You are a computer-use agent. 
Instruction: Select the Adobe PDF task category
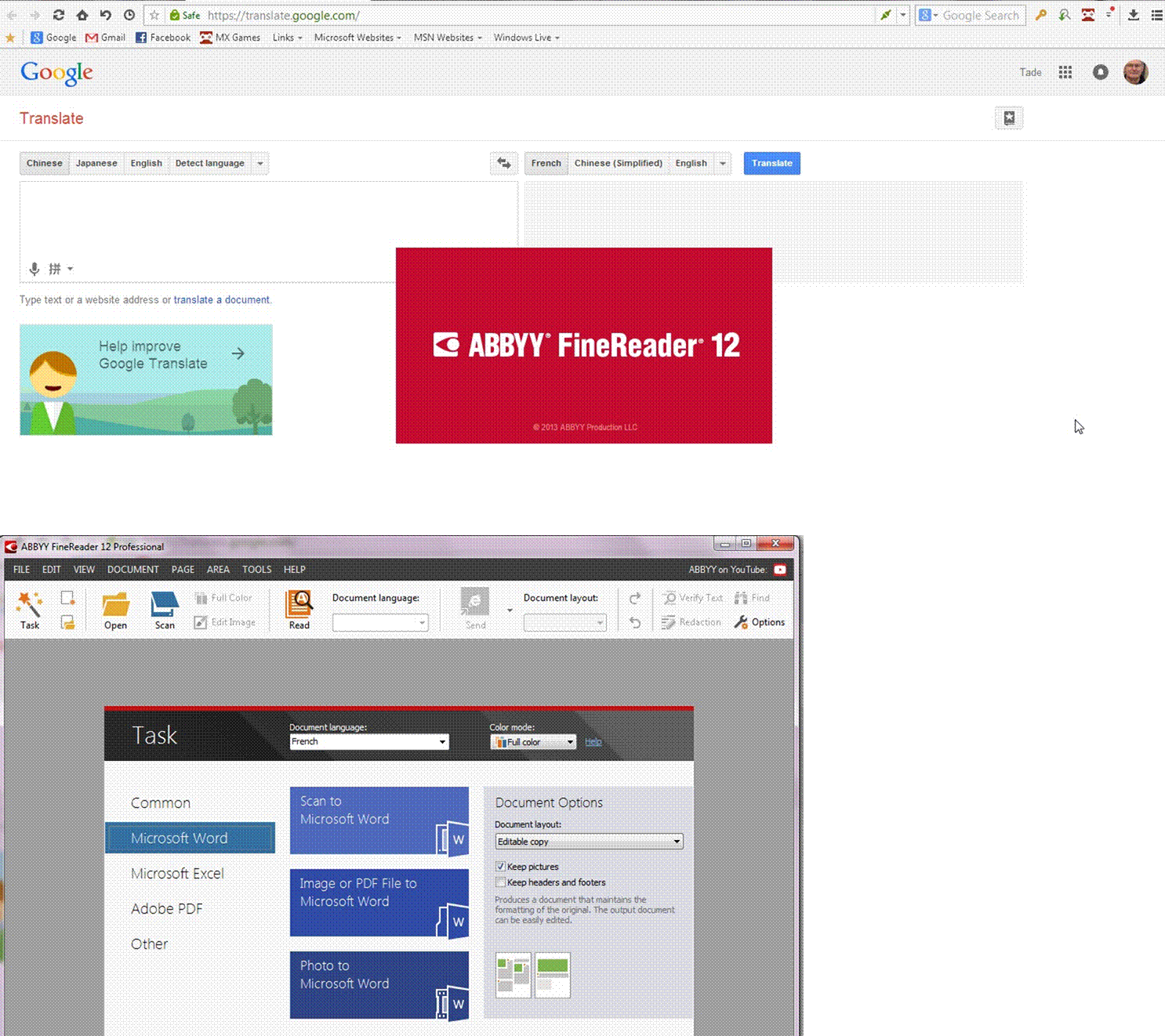[166, 909]
